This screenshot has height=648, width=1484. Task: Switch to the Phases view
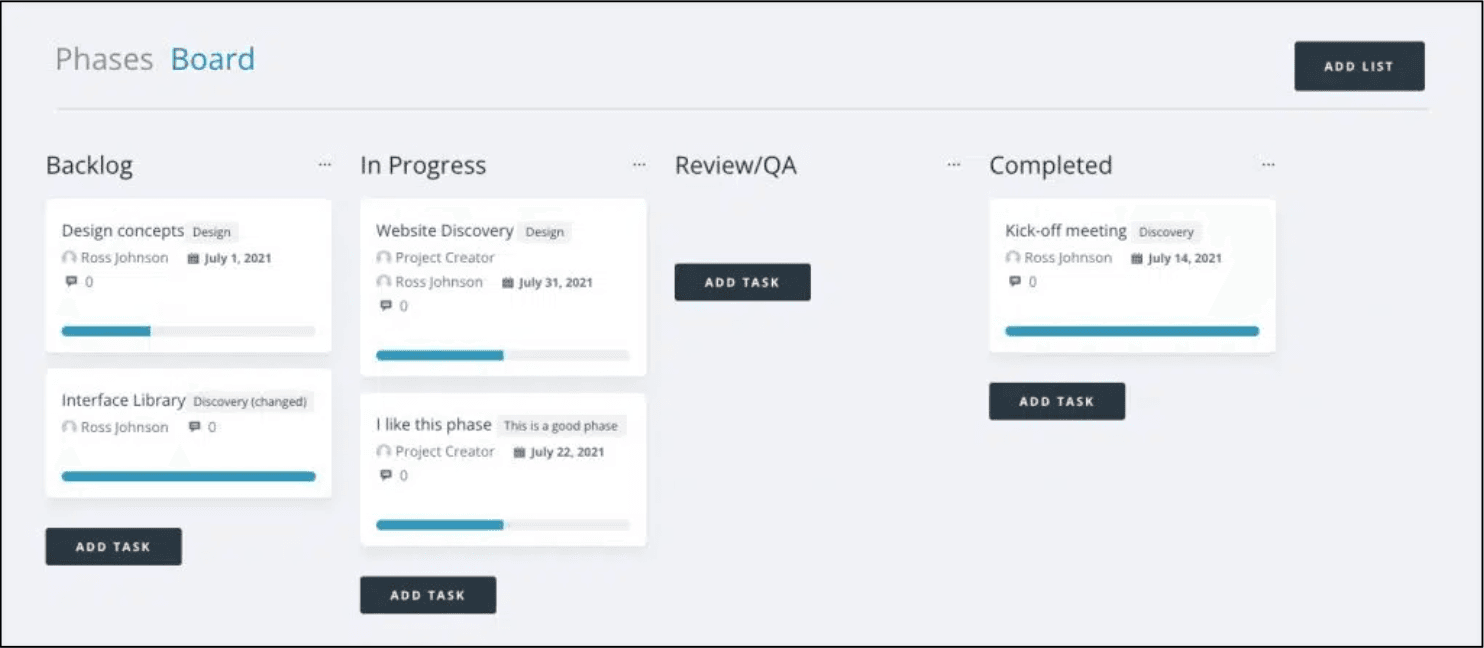pos(104,59)
